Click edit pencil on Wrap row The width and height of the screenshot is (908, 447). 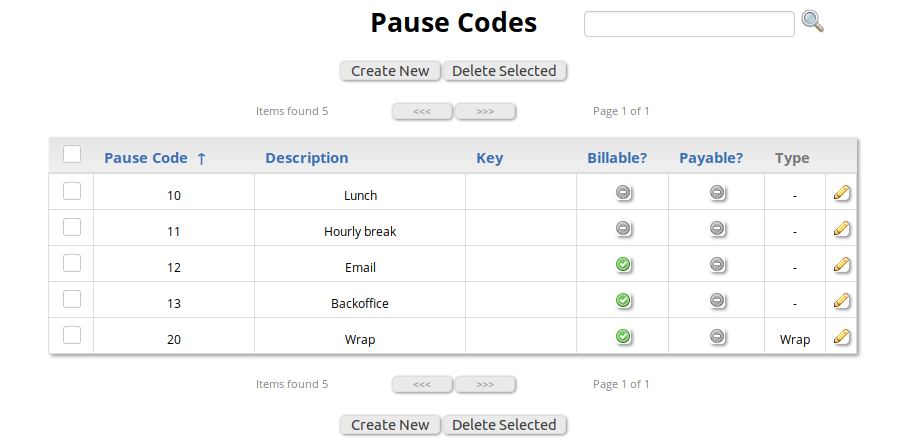pyautogui.click(x=842, y=337)
